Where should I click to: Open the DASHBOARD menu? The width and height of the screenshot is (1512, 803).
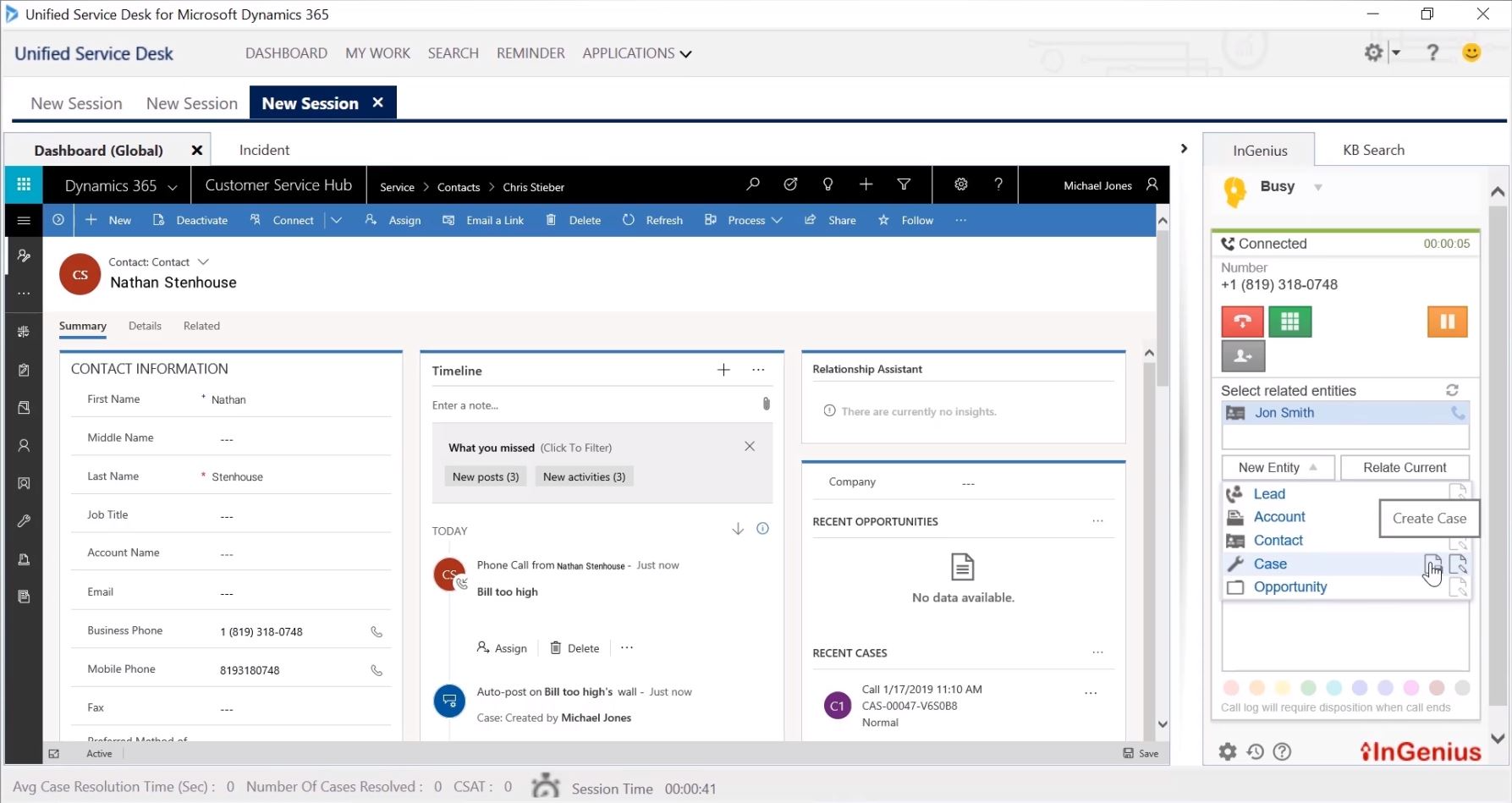pyautogui.click(x=286, y=53)
